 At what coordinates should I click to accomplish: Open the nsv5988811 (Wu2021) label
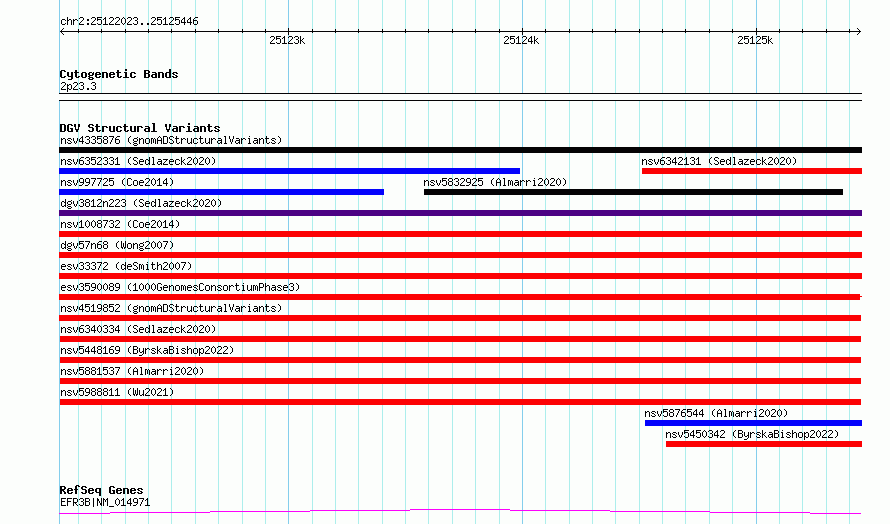[117, 392]
